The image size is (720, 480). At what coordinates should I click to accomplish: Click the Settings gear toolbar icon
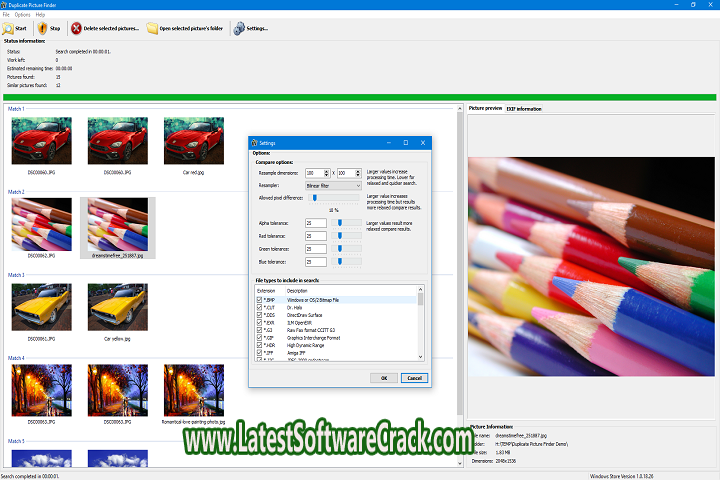(x=239, y=28)
